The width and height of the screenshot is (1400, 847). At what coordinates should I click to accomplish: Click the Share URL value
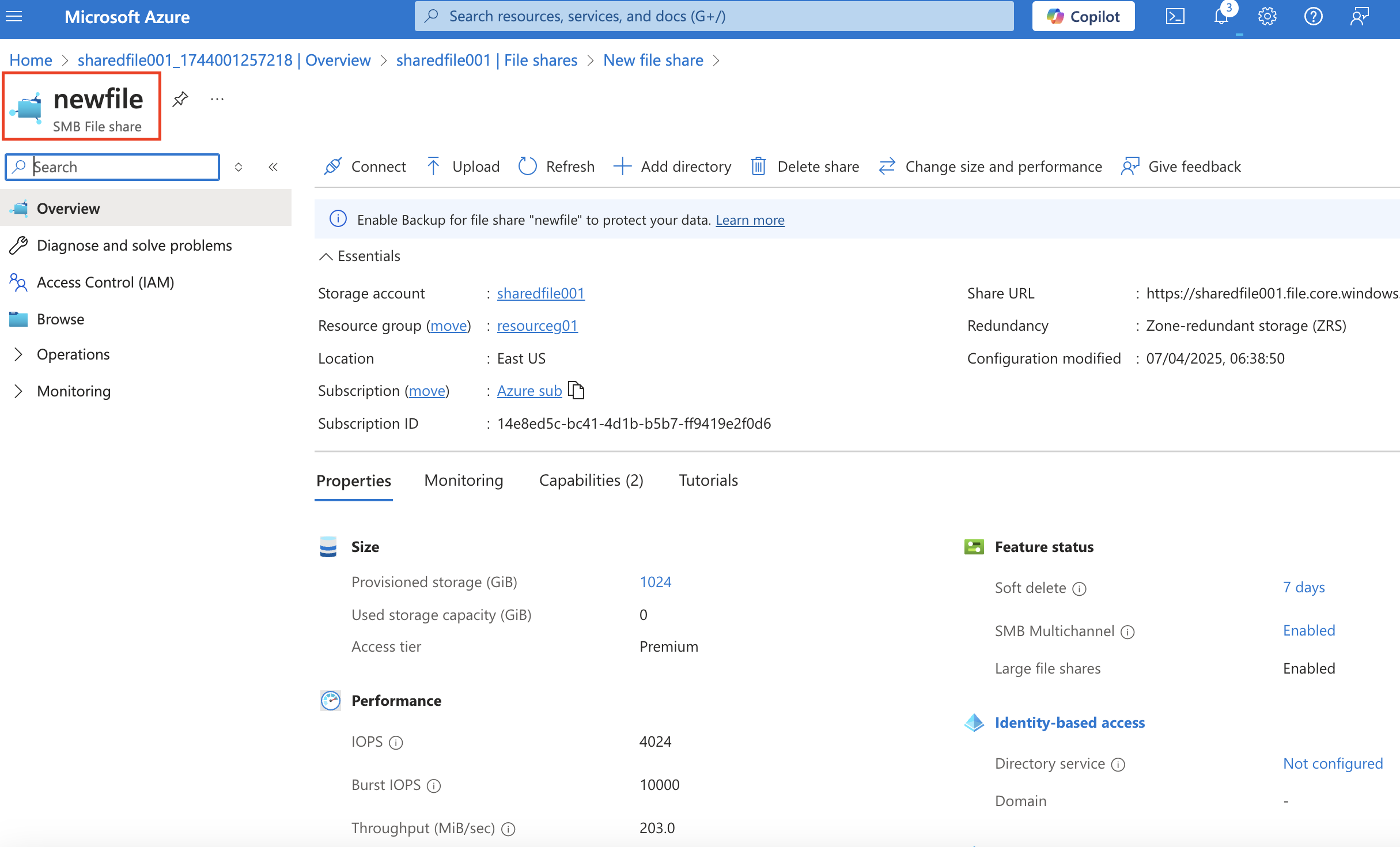(1273, 293)
